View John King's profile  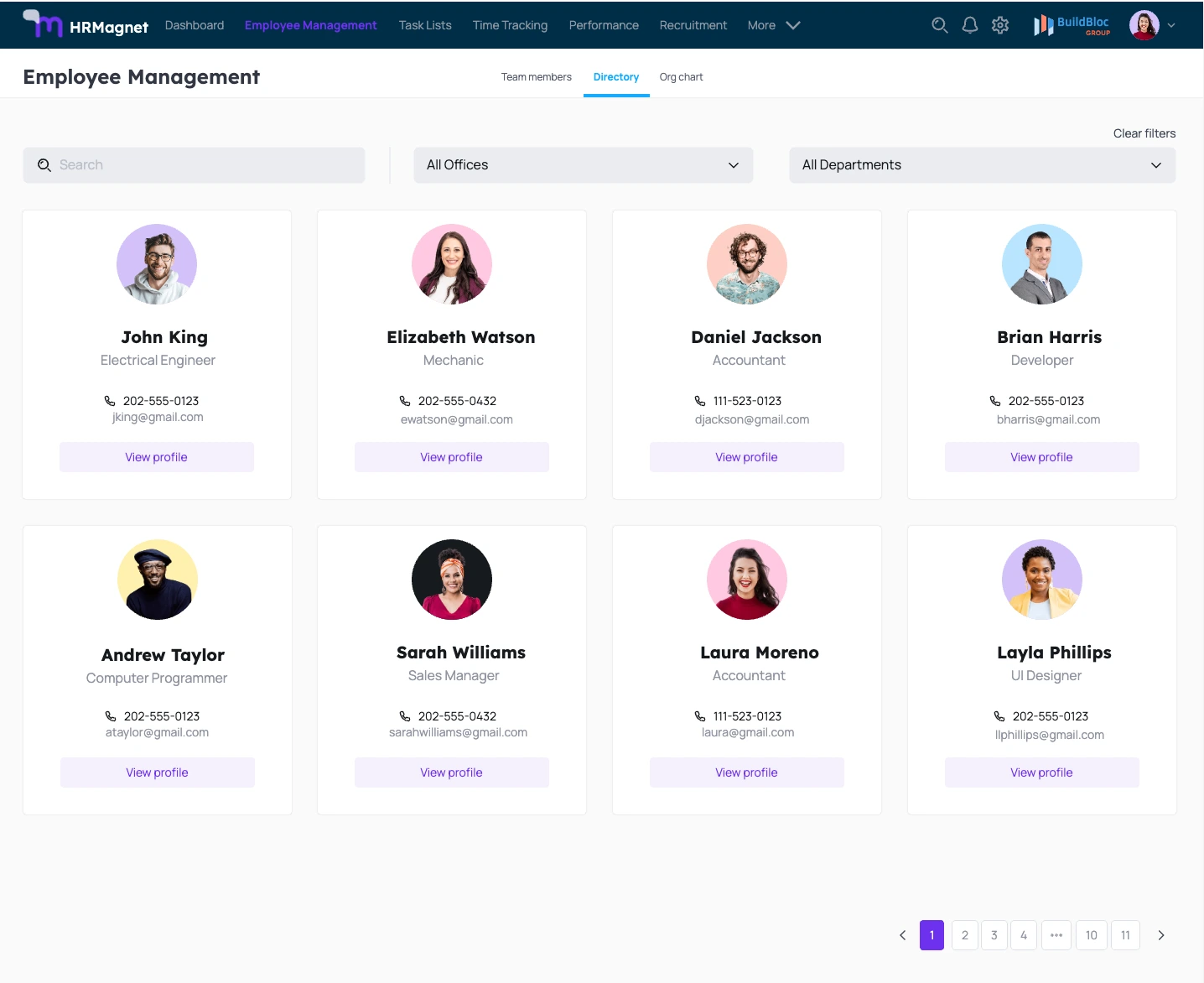[x=157, y=457]
